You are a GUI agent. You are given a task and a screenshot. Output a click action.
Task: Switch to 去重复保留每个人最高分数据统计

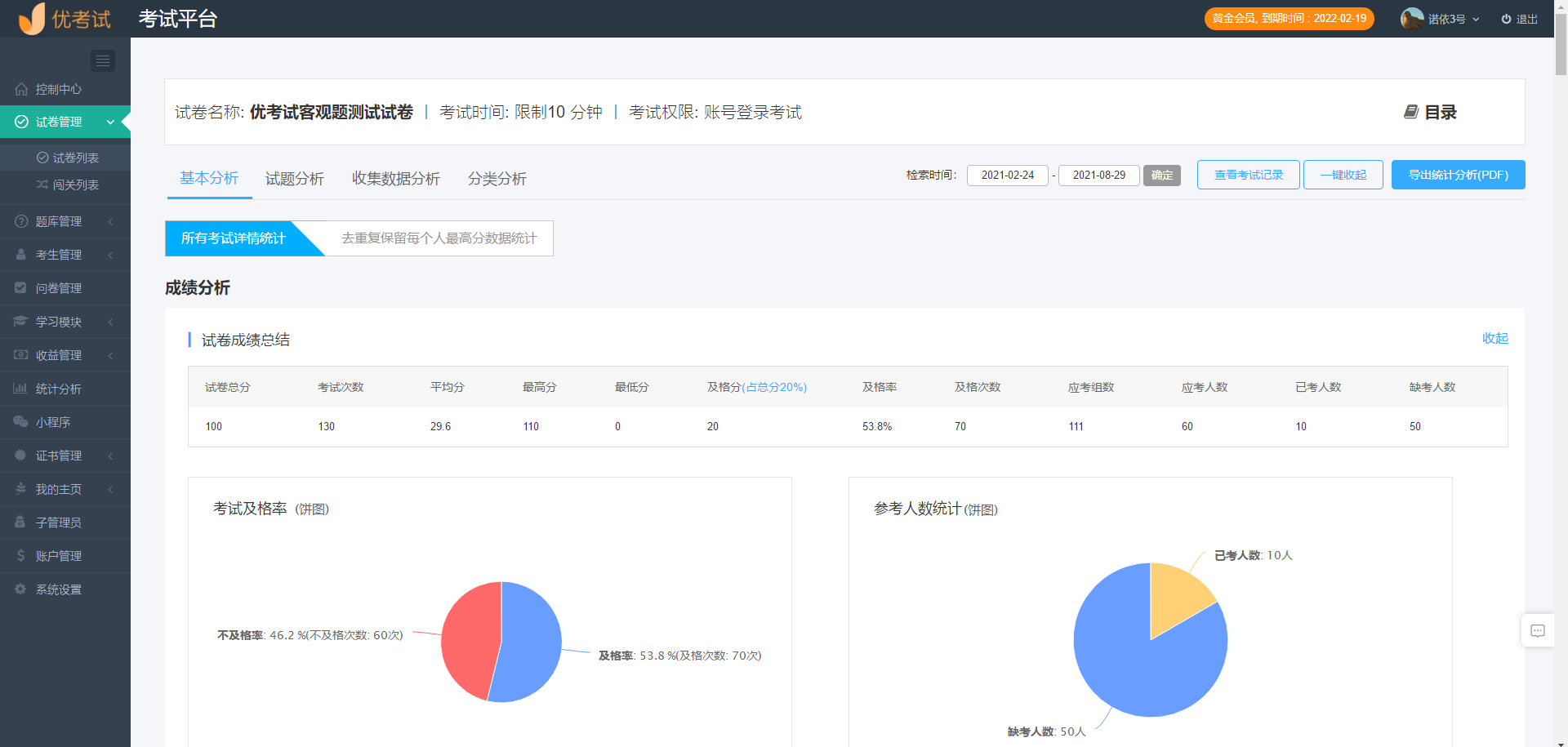pos(439,238)
